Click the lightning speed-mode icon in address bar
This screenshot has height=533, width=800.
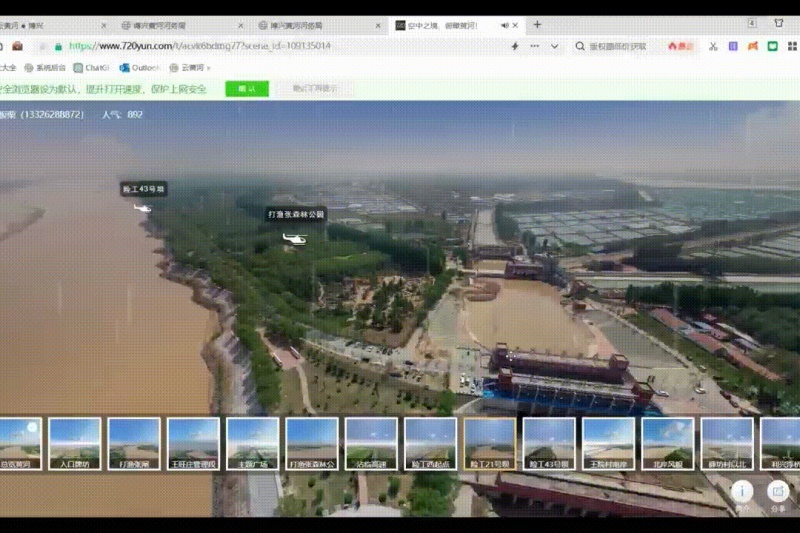coord(515,46)
